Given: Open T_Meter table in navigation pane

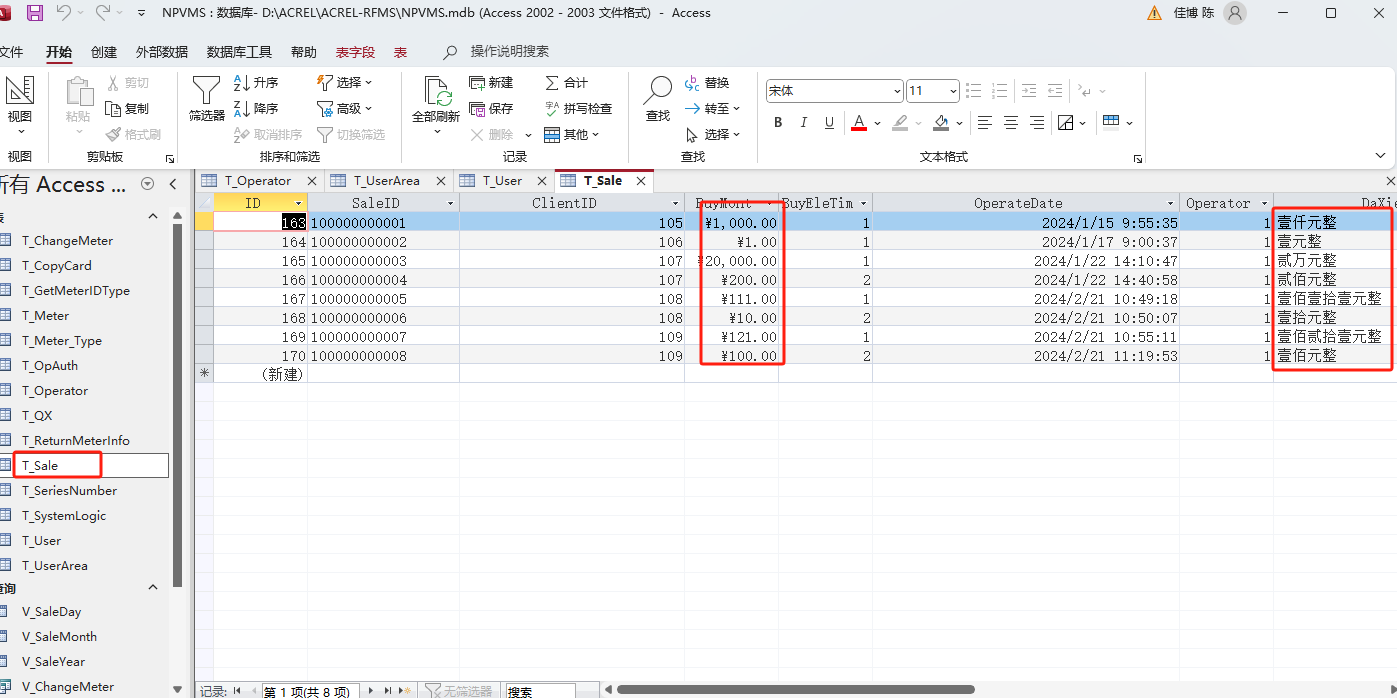Looking at the screenshot, I should 46,316.
